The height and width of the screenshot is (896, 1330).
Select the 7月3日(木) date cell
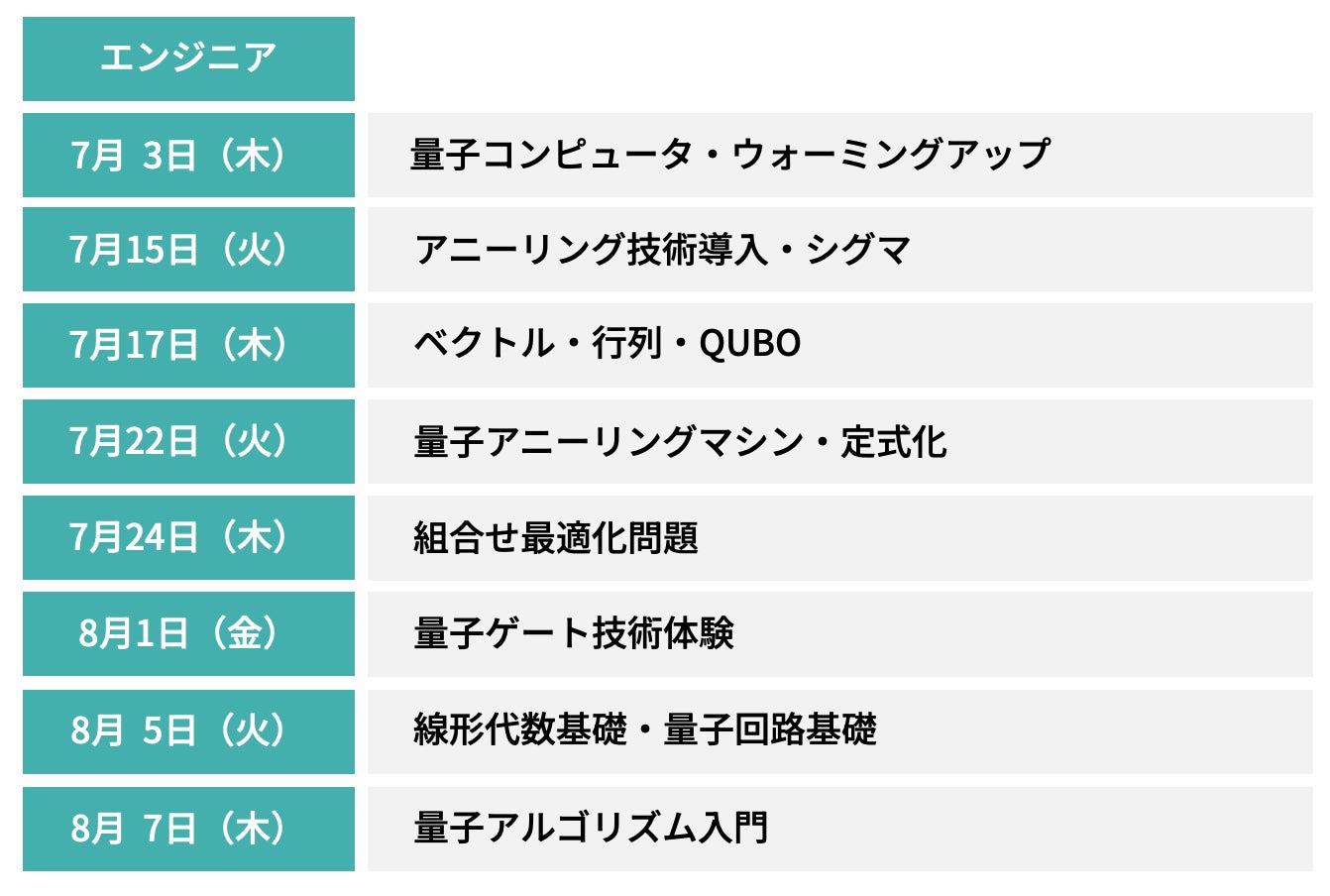(188, 155)
